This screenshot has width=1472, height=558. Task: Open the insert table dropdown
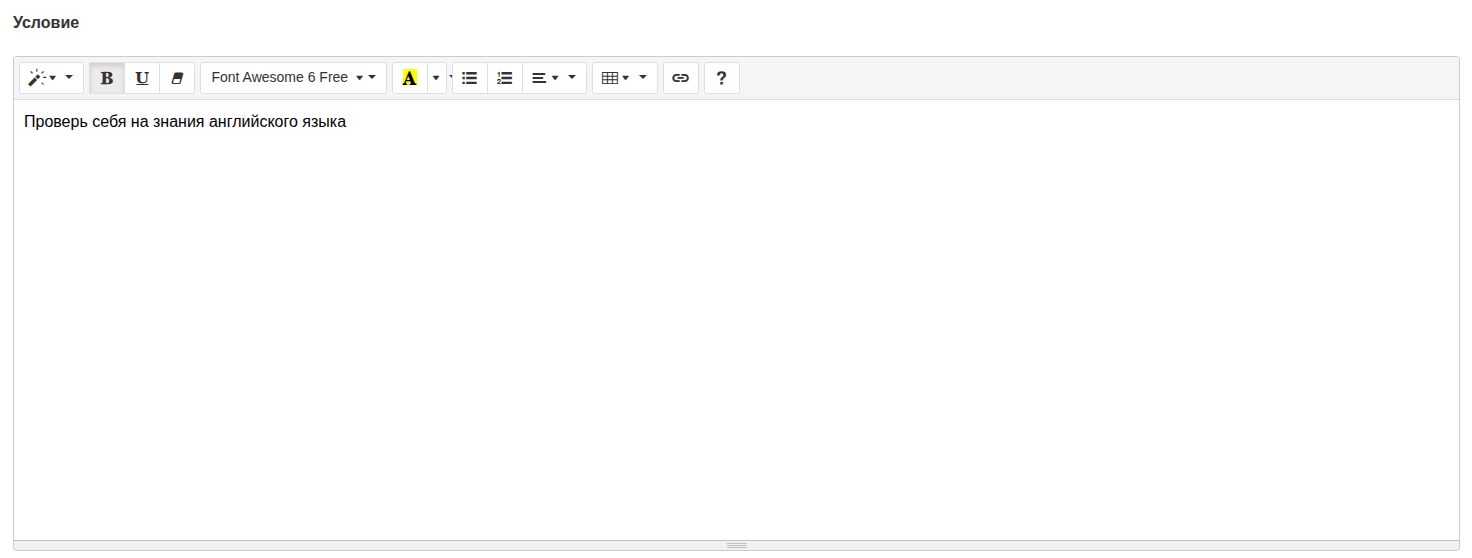(625, 78)
